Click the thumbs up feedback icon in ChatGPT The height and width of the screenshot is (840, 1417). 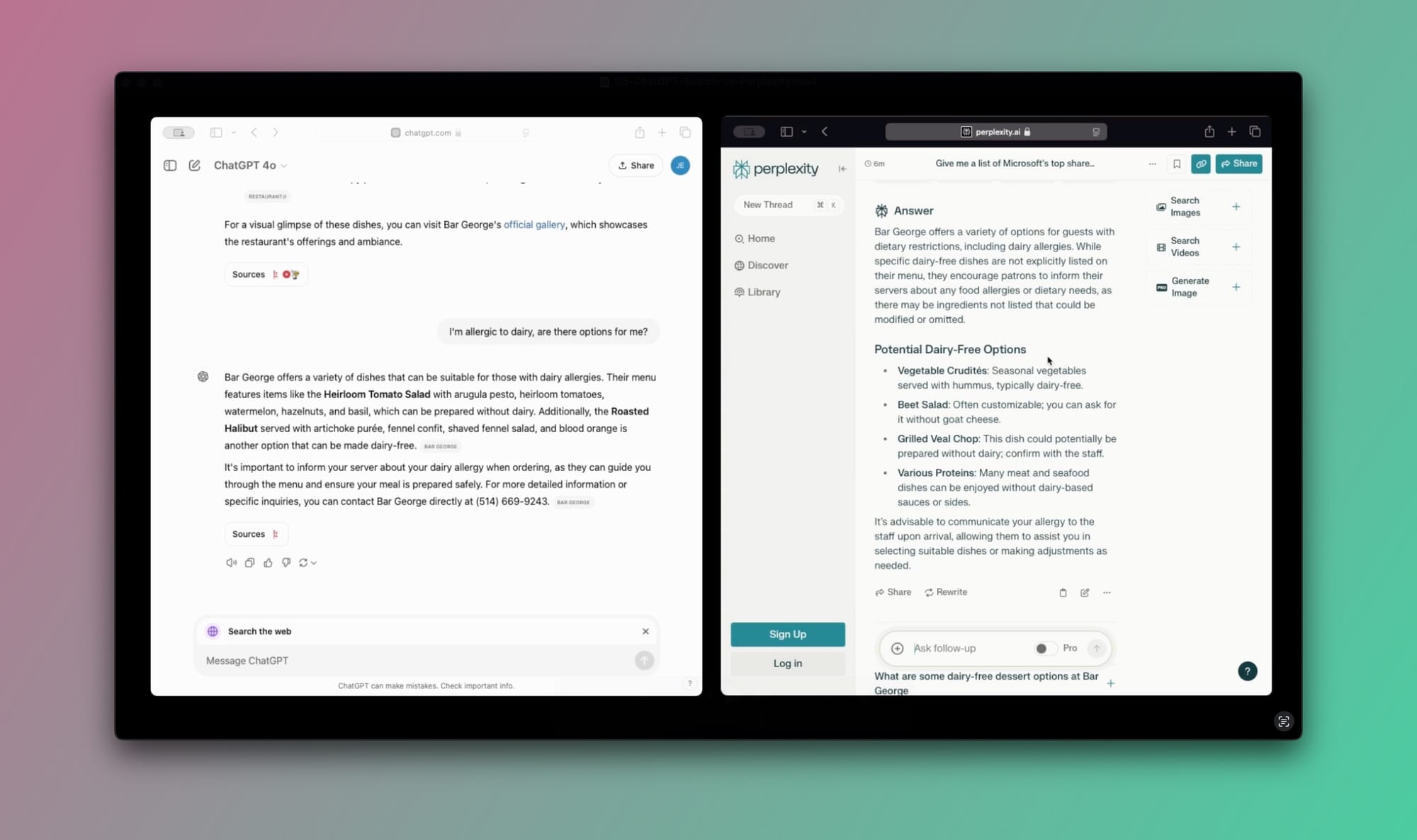tap(269, 563)
